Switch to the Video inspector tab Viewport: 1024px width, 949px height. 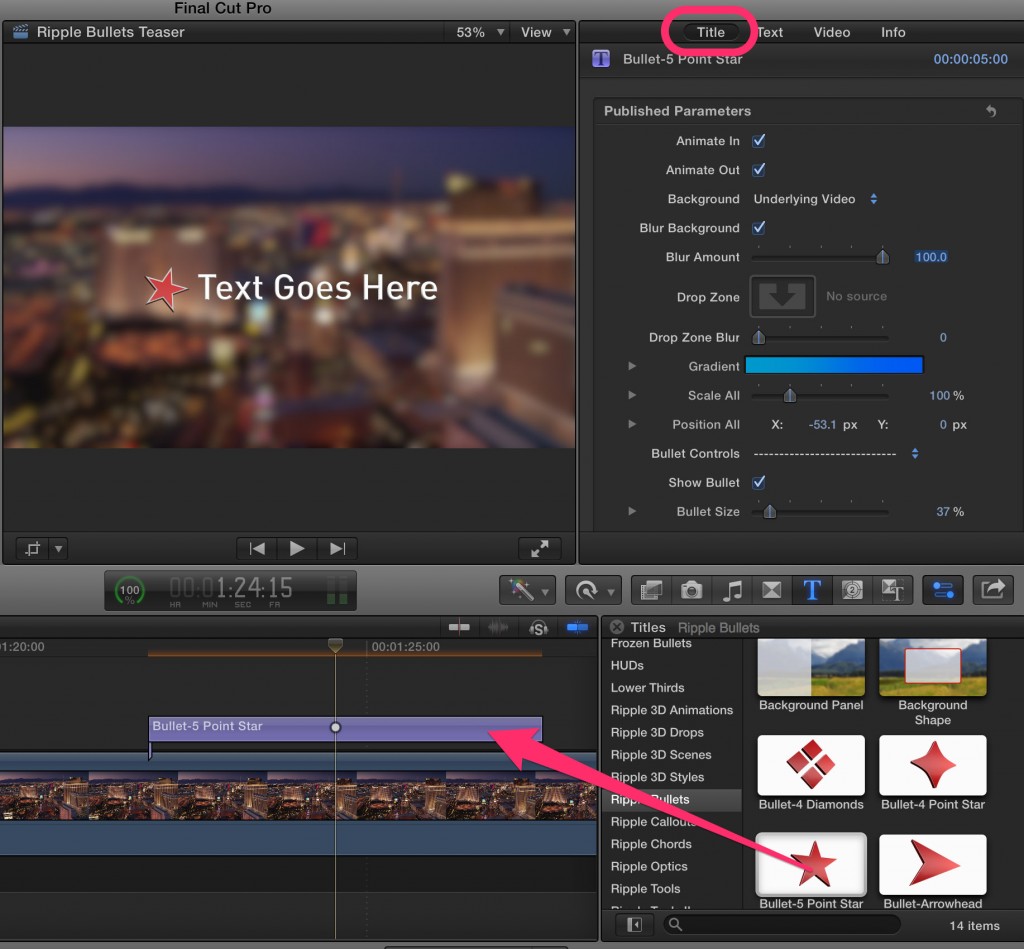tap(831, 32)
